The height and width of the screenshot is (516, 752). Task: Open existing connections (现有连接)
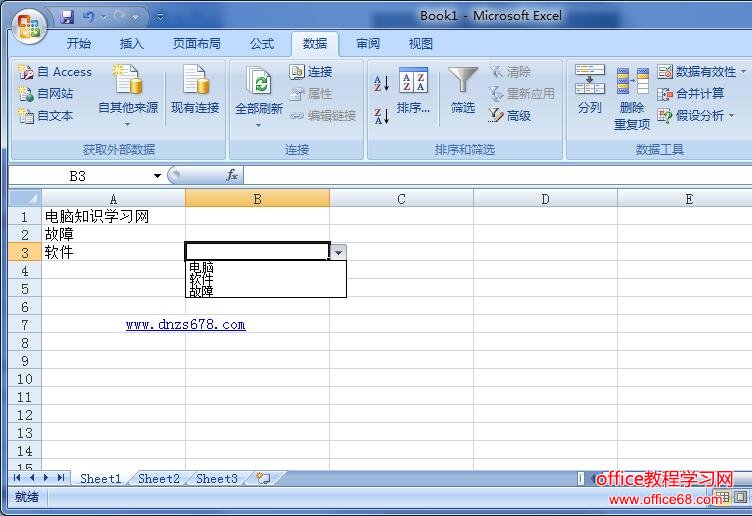[195, 90]
